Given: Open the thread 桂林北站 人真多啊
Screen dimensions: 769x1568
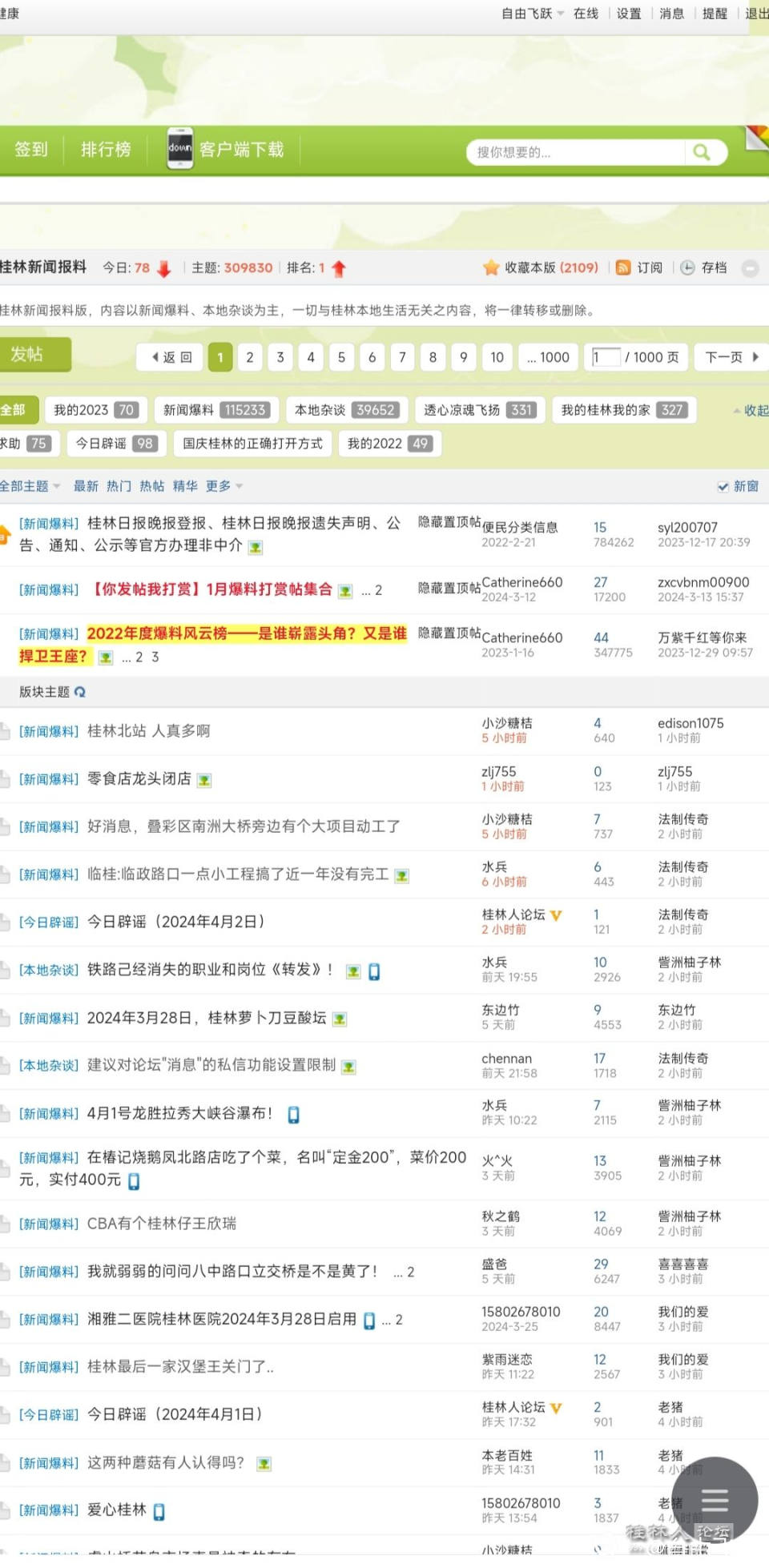Looking at the screenshot, I should [x=148, y=731].
